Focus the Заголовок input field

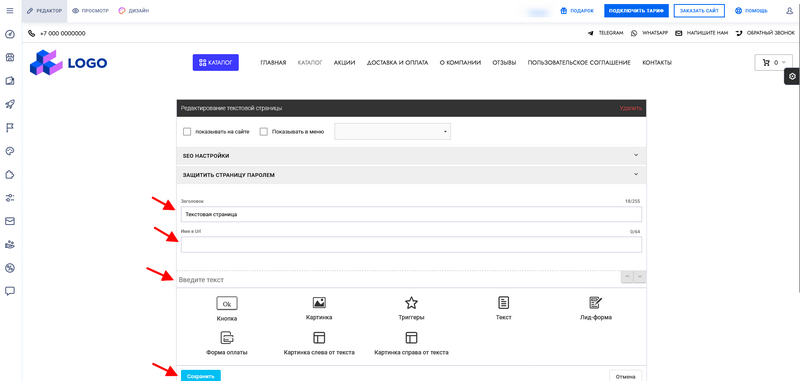tap(411, 214)
